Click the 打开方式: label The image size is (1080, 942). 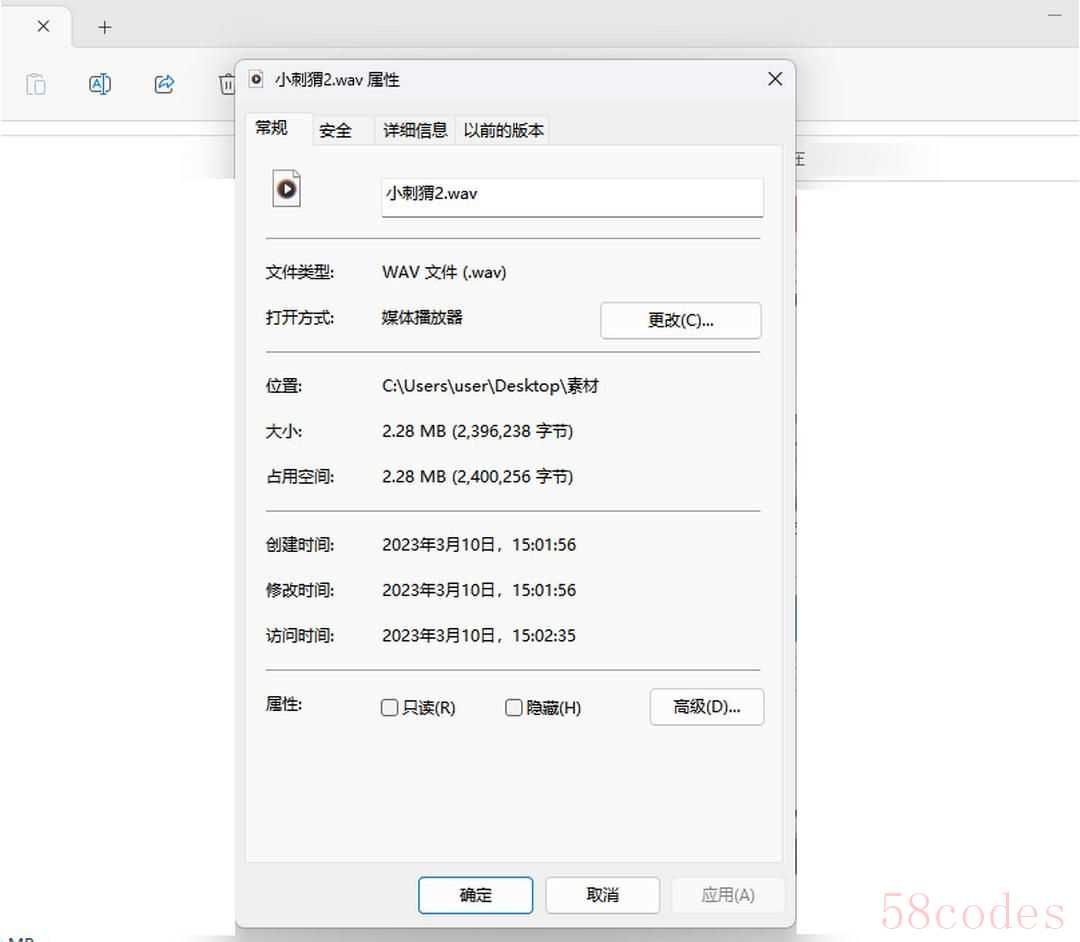click(300, 317)
